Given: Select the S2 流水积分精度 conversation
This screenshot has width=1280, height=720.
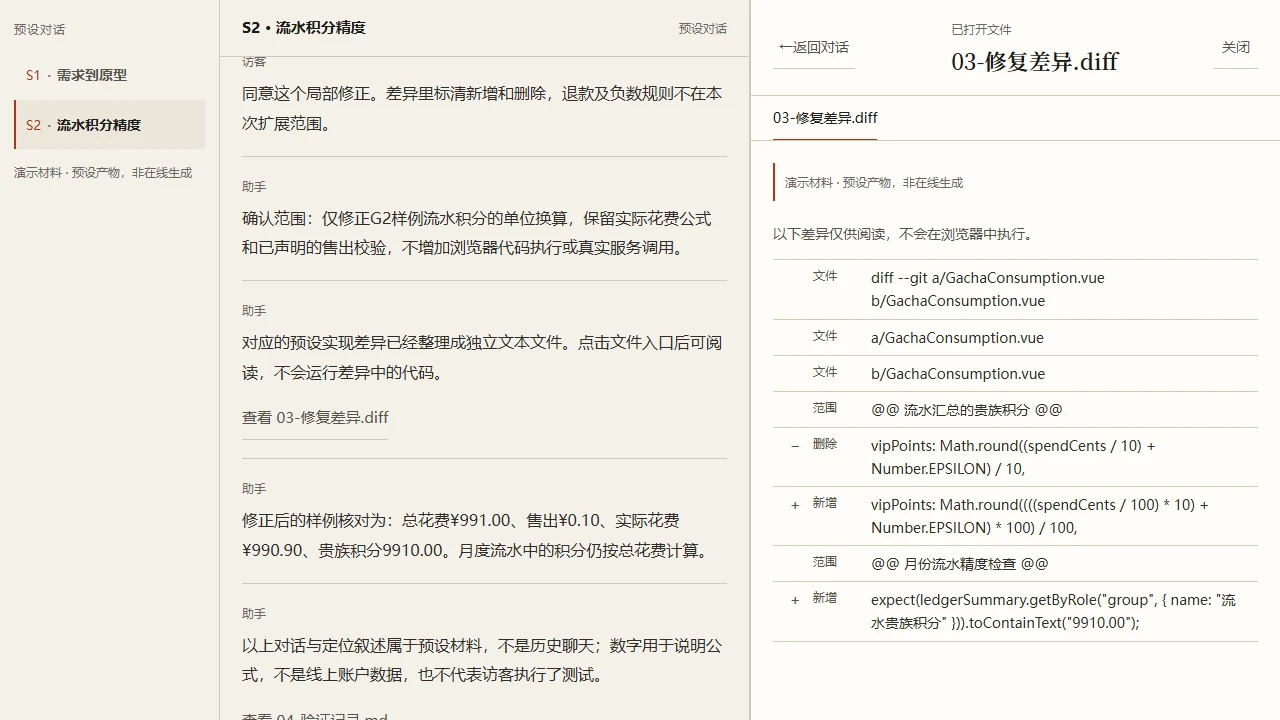Looking at the screenshot, I should point(109,125).
